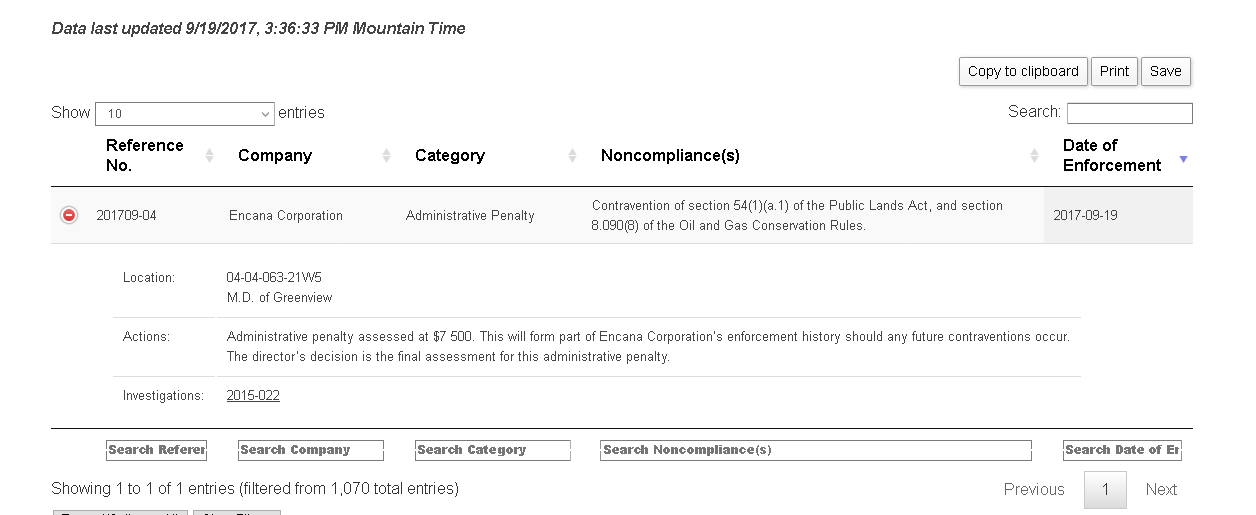Screen dimensions: 1256x515
Task: Collapse row details with red minus icon
Action: tap(69, 215)
